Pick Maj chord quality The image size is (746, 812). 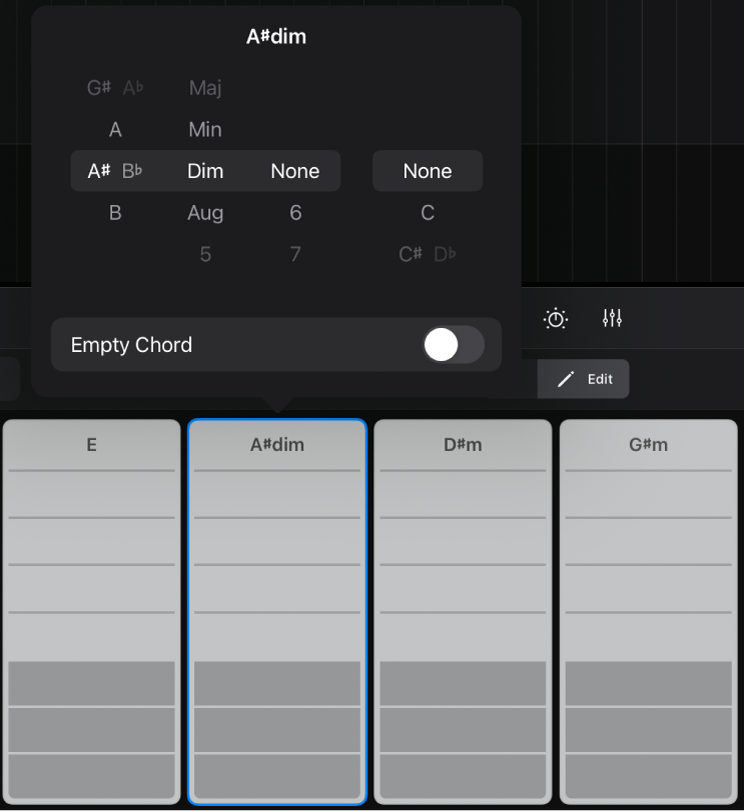coord(206,88)
